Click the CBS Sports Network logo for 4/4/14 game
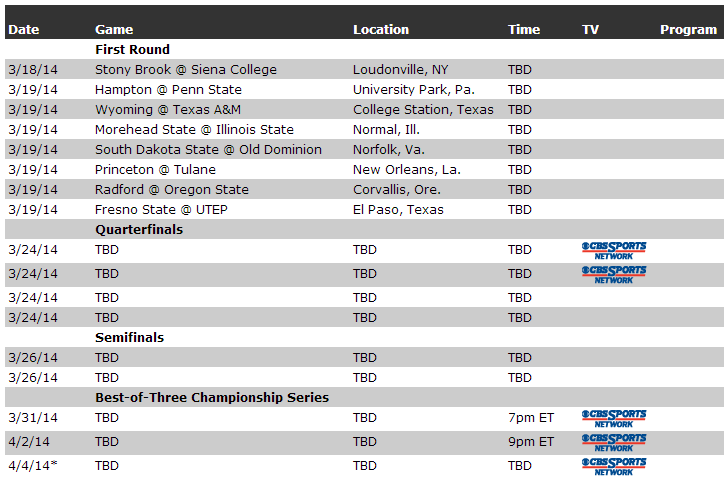The image size is (725, 485). [614, 467]
